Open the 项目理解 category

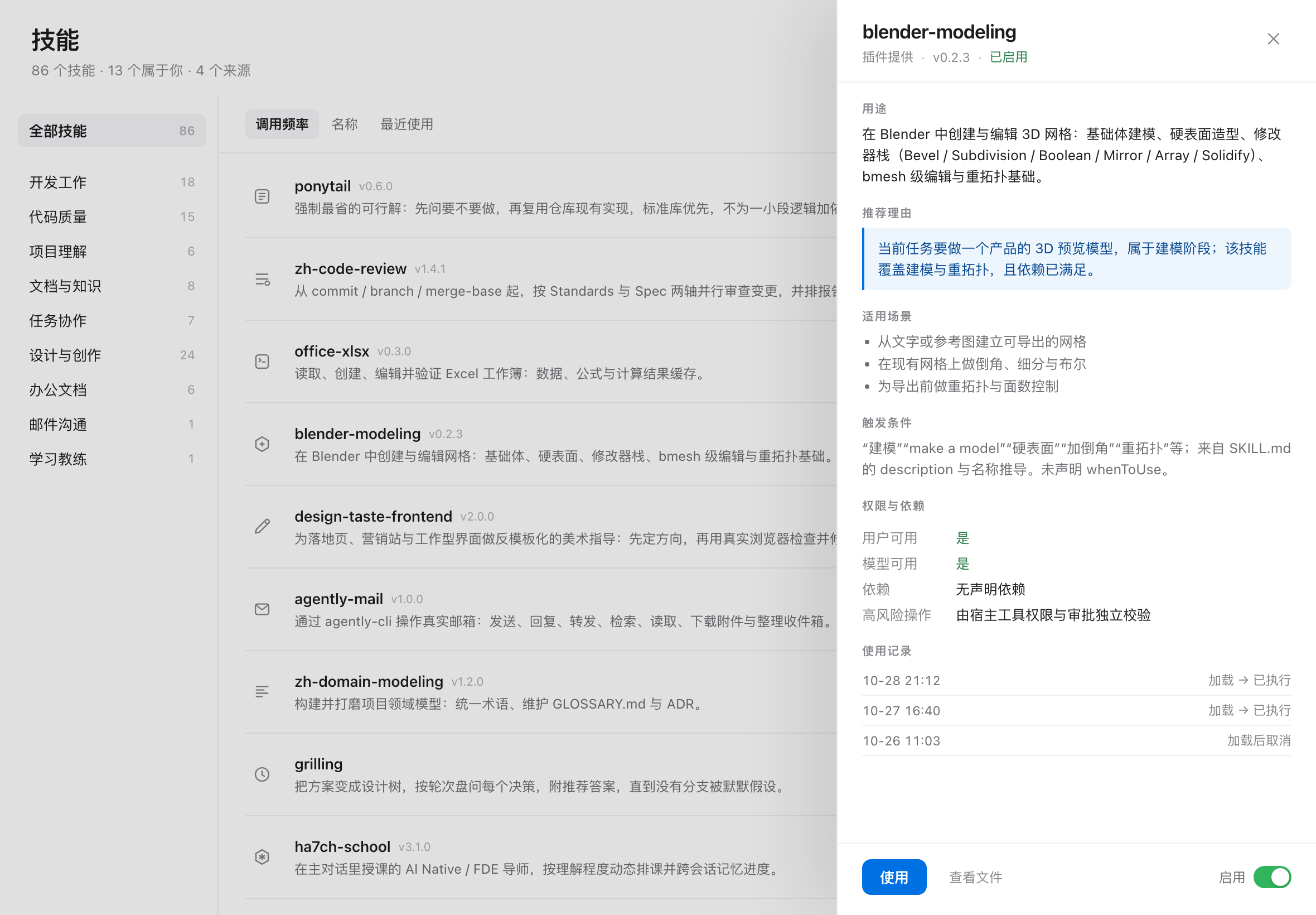point(112,251)
